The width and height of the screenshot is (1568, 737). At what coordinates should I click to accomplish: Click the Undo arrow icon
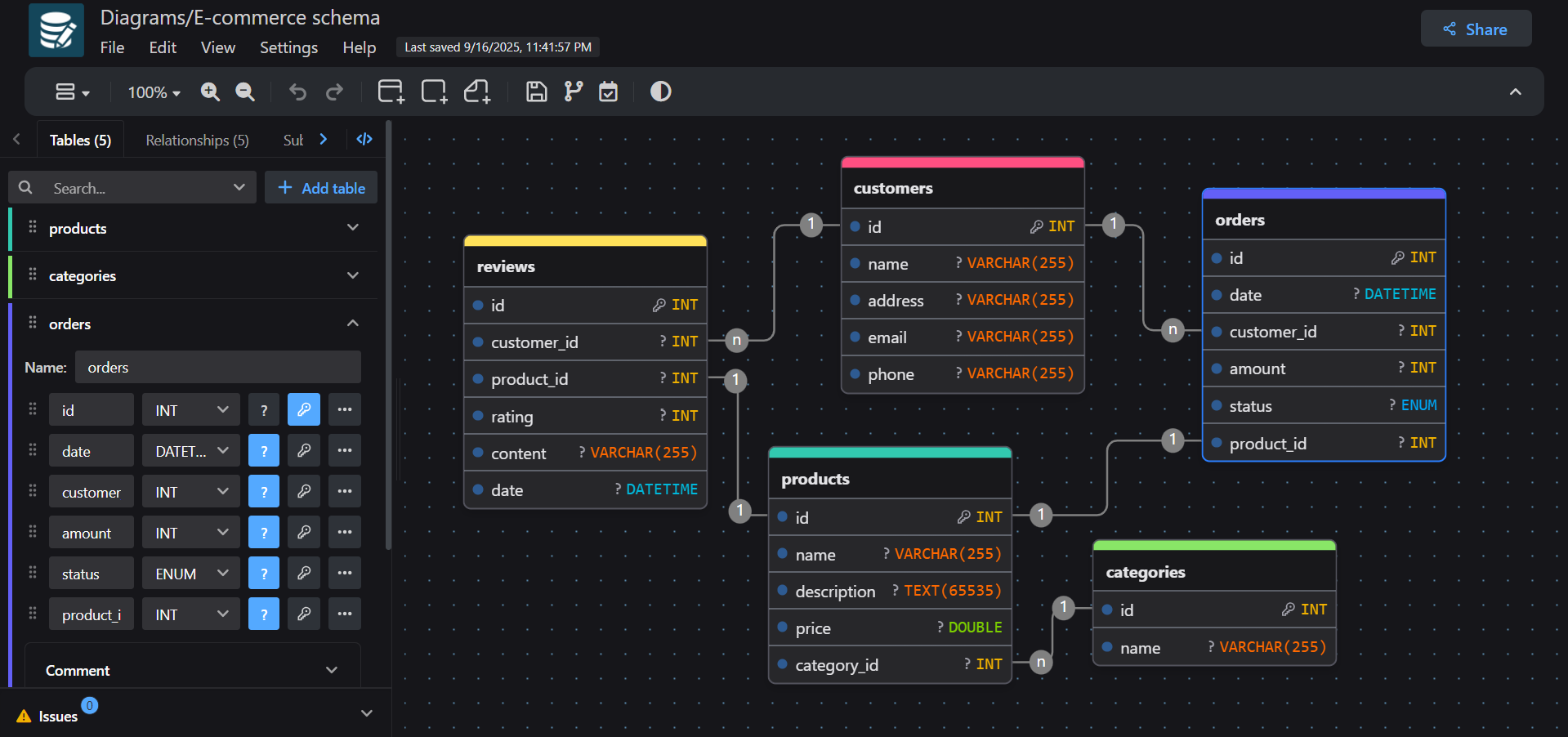pyautogui.click(x=297, y=92)
